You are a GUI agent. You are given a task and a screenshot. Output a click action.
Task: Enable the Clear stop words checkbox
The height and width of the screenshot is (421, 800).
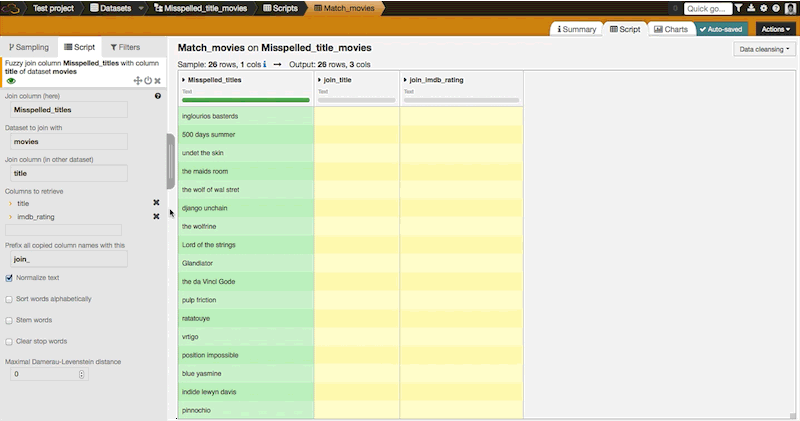[9, 342]
